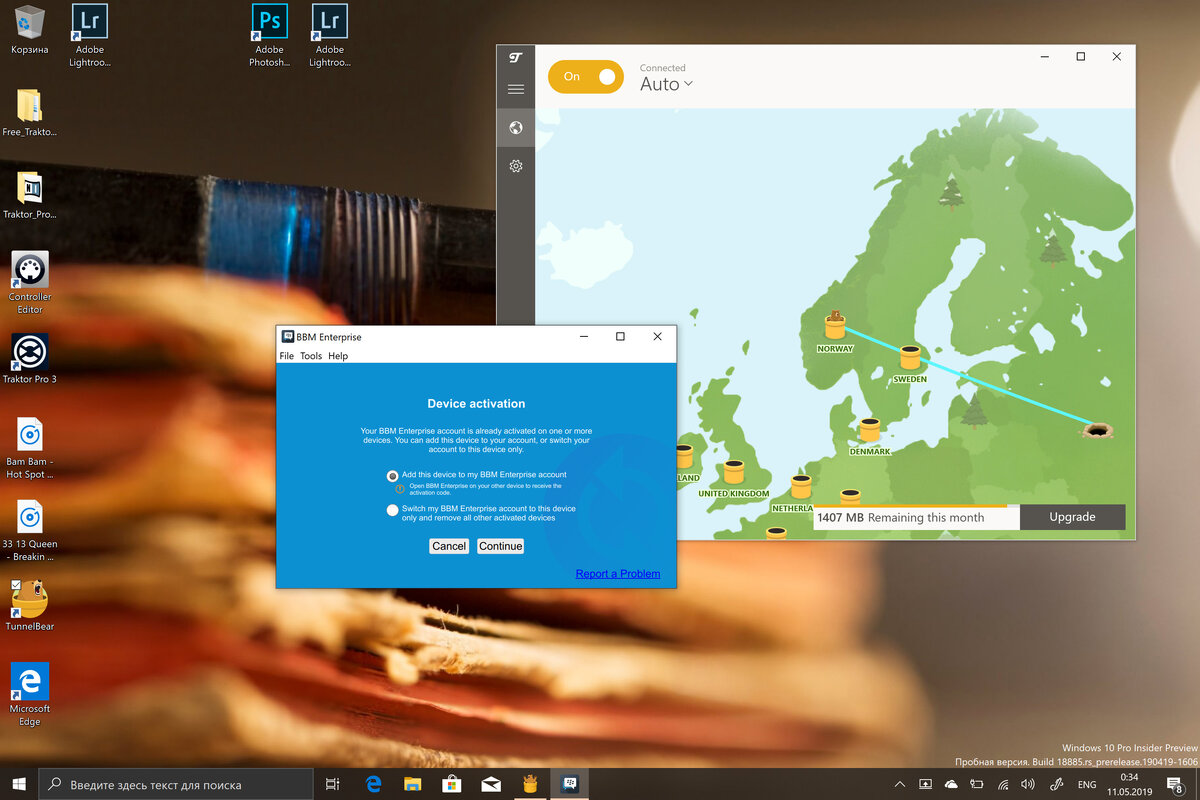
Task: Click Windows search input field
Action: click(175, 785)
